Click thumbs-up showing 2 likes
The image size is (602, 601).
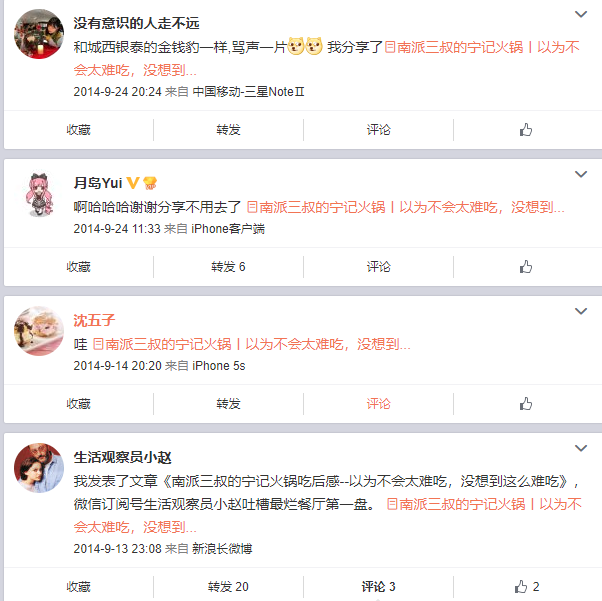pyautogui.click(x=527, y=586)
